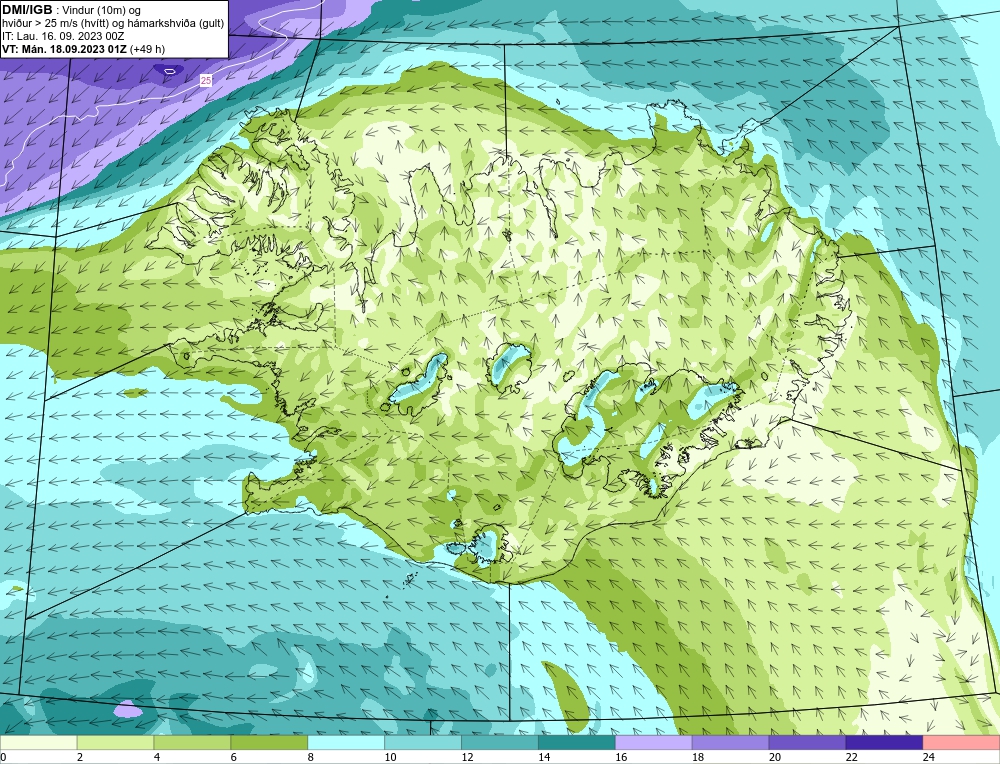Click the '(+49 h)' forecast offset text
The width and height of the screenshot is (1000, 764).
(x=147, y=49)
